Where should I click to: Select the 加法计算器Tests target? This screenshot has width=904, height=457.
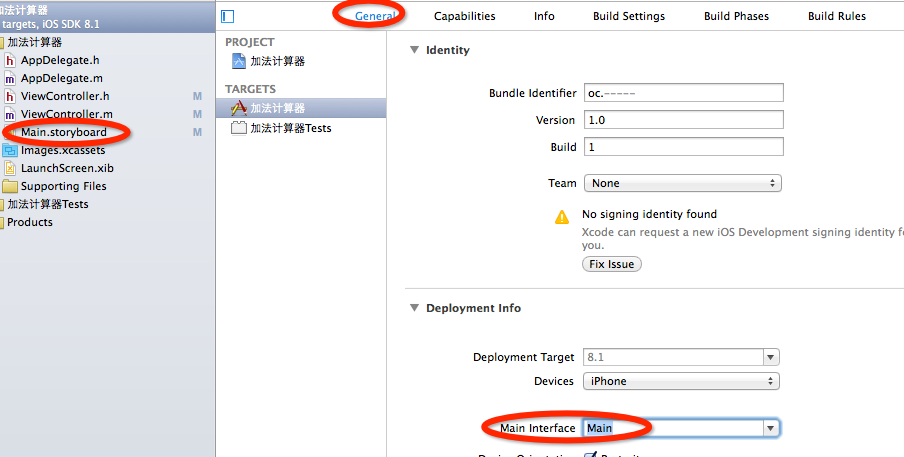[x=291, y=128]
